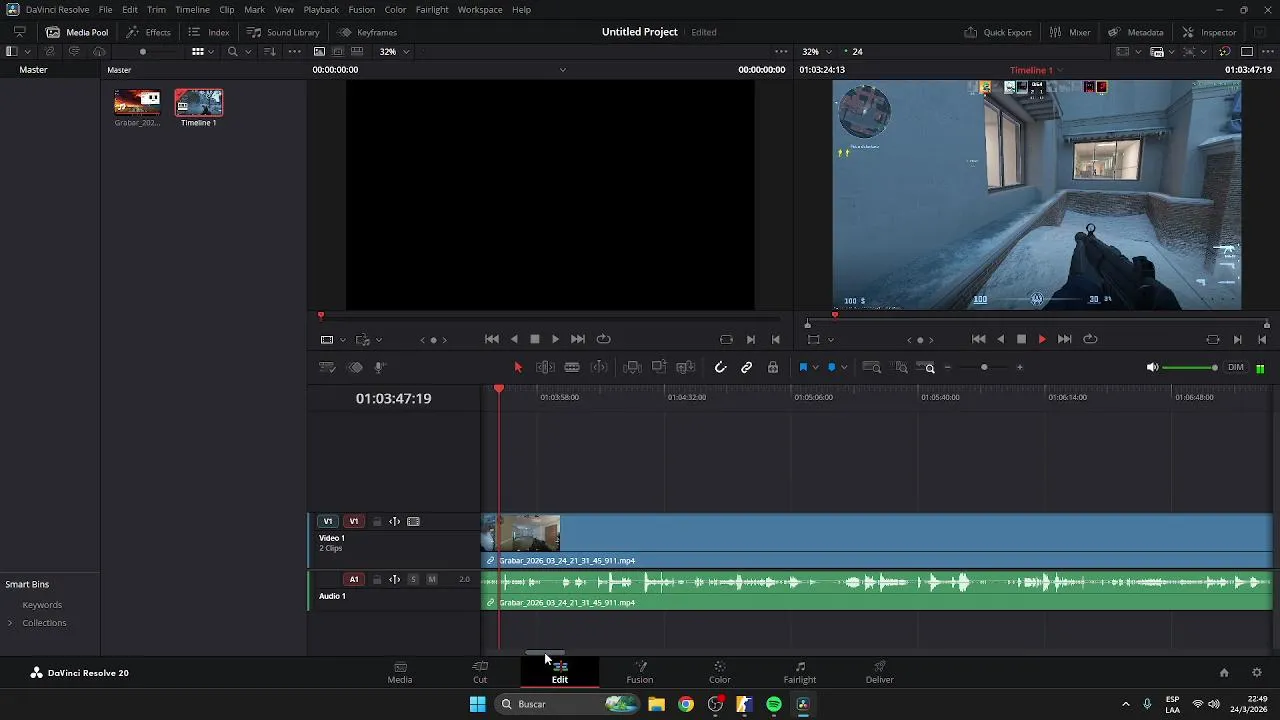Open Spotify from the Windows taskbar

coord(774,704)
